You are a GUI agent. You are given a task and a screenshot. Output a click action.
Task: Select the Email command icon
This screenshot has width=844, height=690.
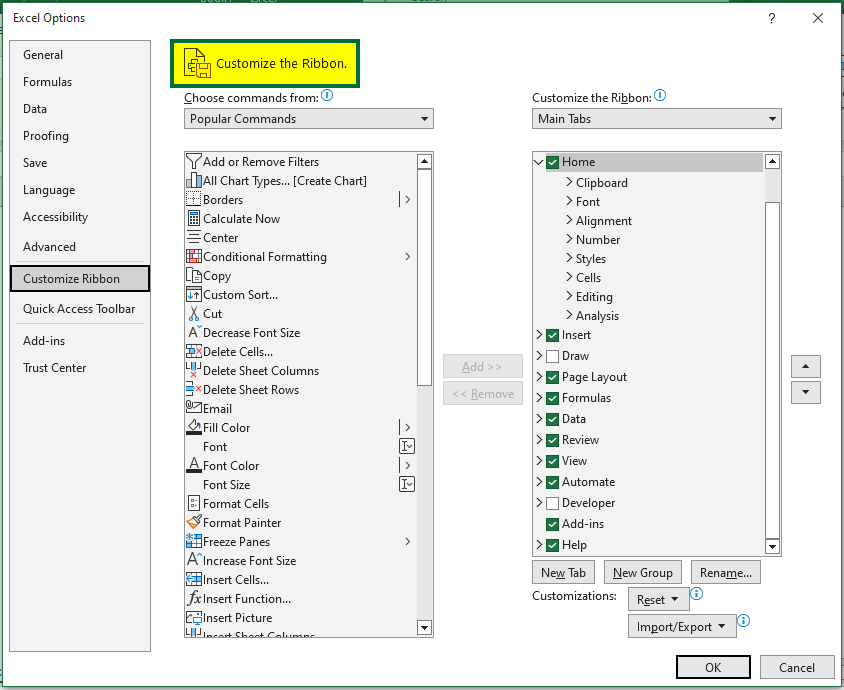pyautogui.click(x=193, y=407)
